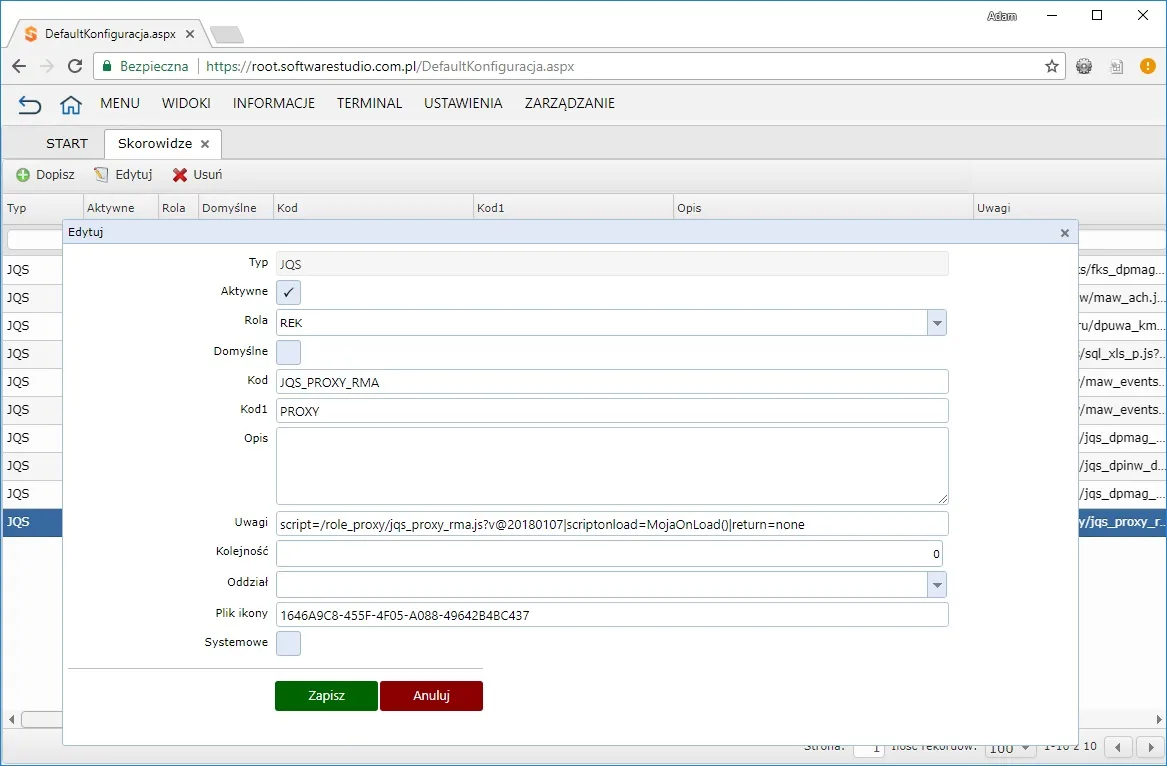Click into the Kod field
The height and width of the screenshot is (766, 1167).
point(612,382)
